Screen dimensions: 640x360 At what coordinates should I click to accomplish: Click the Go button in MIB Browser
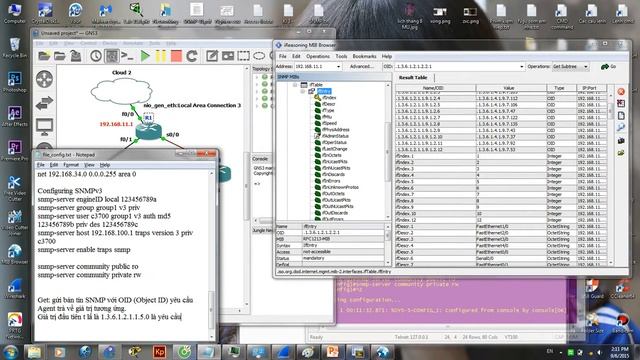tap(609, 67)
